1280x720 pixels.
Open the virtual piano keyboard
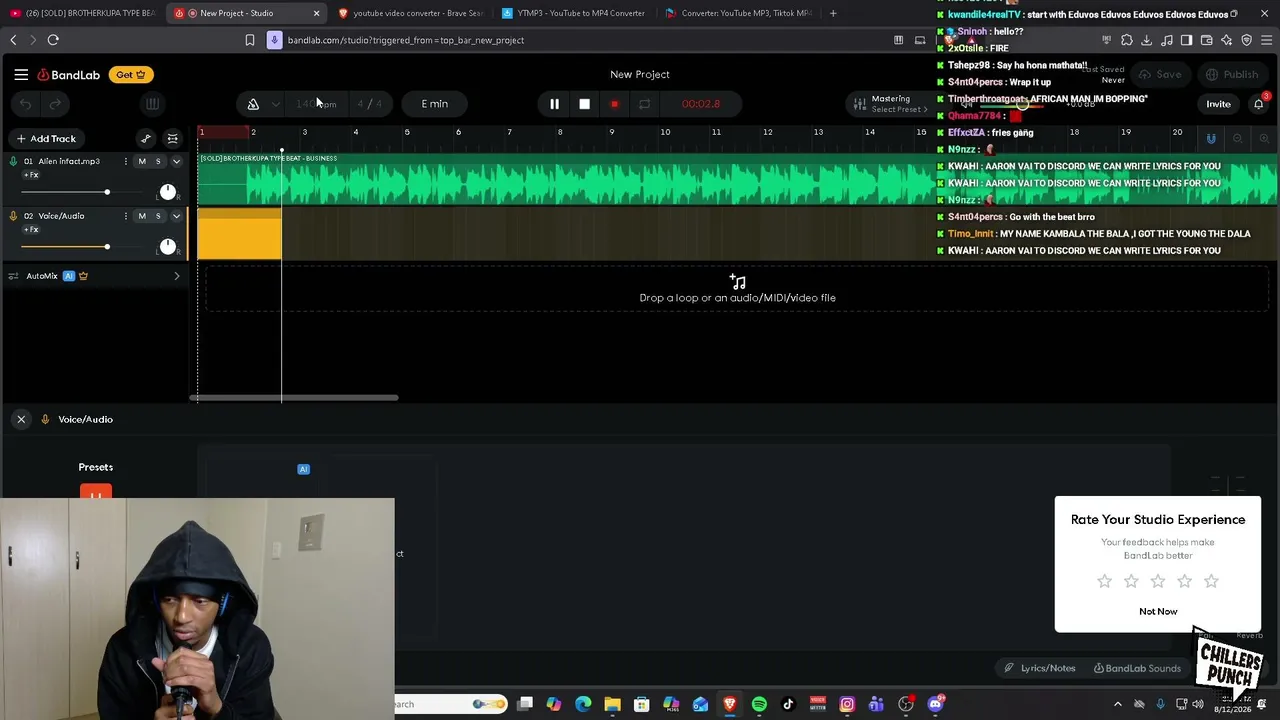click(152, 104)
